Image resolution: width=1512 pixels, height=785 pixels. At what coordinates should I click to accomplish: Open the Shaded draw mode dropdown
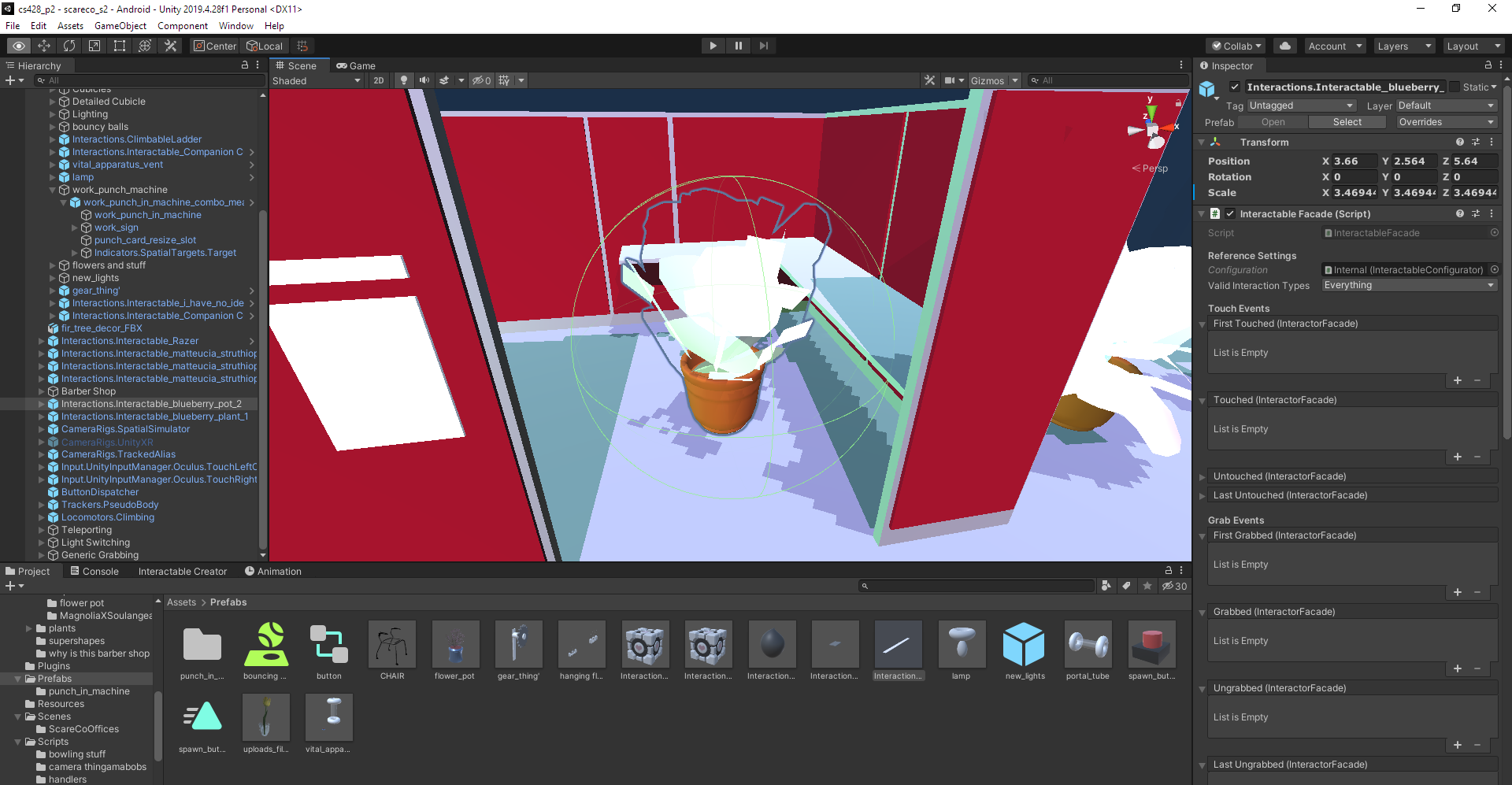click(x=317, y=80)
